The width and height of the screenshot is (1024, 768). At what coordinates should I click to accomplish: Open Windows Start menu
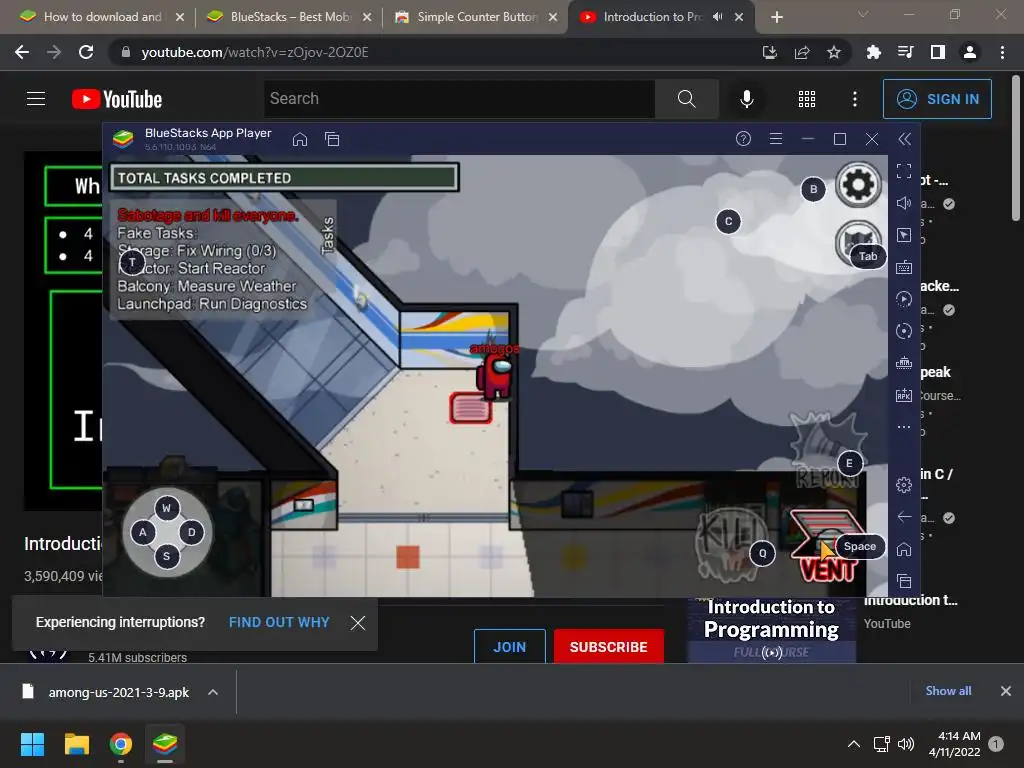tap(32, 744)
